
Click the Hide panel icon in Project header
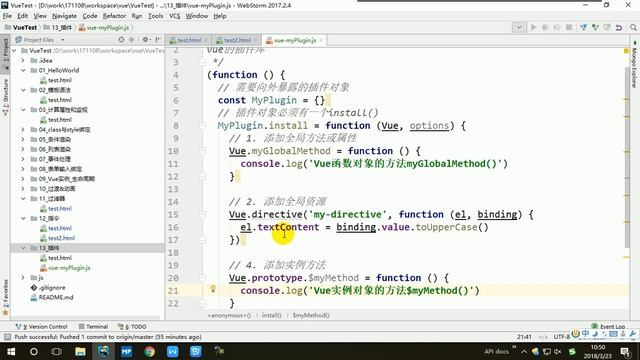click(x=158, y=40)
